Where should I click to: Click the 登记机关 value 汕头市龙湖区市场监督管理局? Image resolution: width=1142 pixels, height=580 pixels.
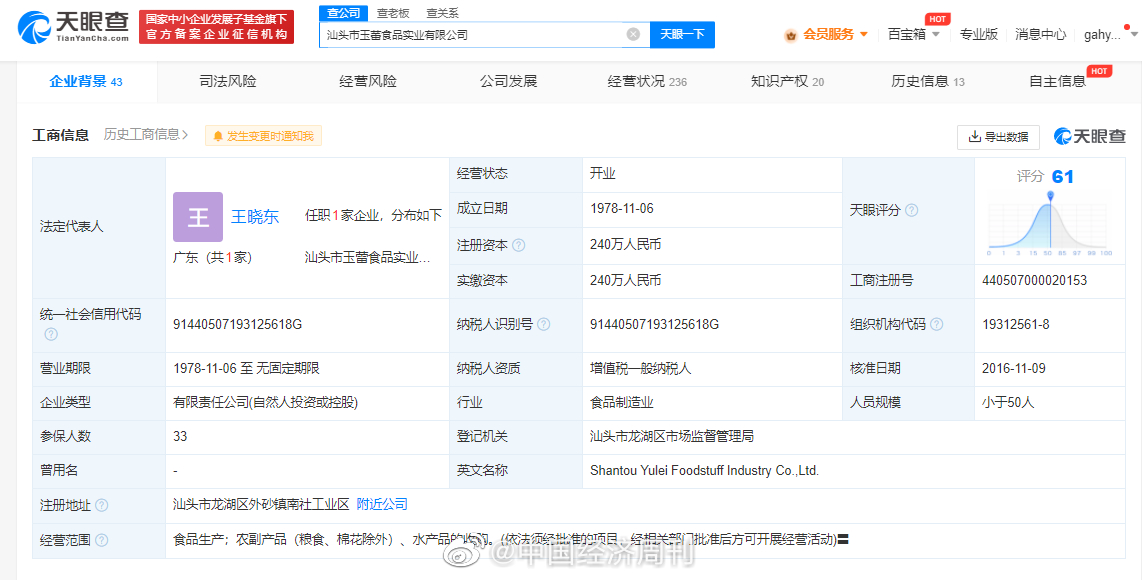(672, 436)
